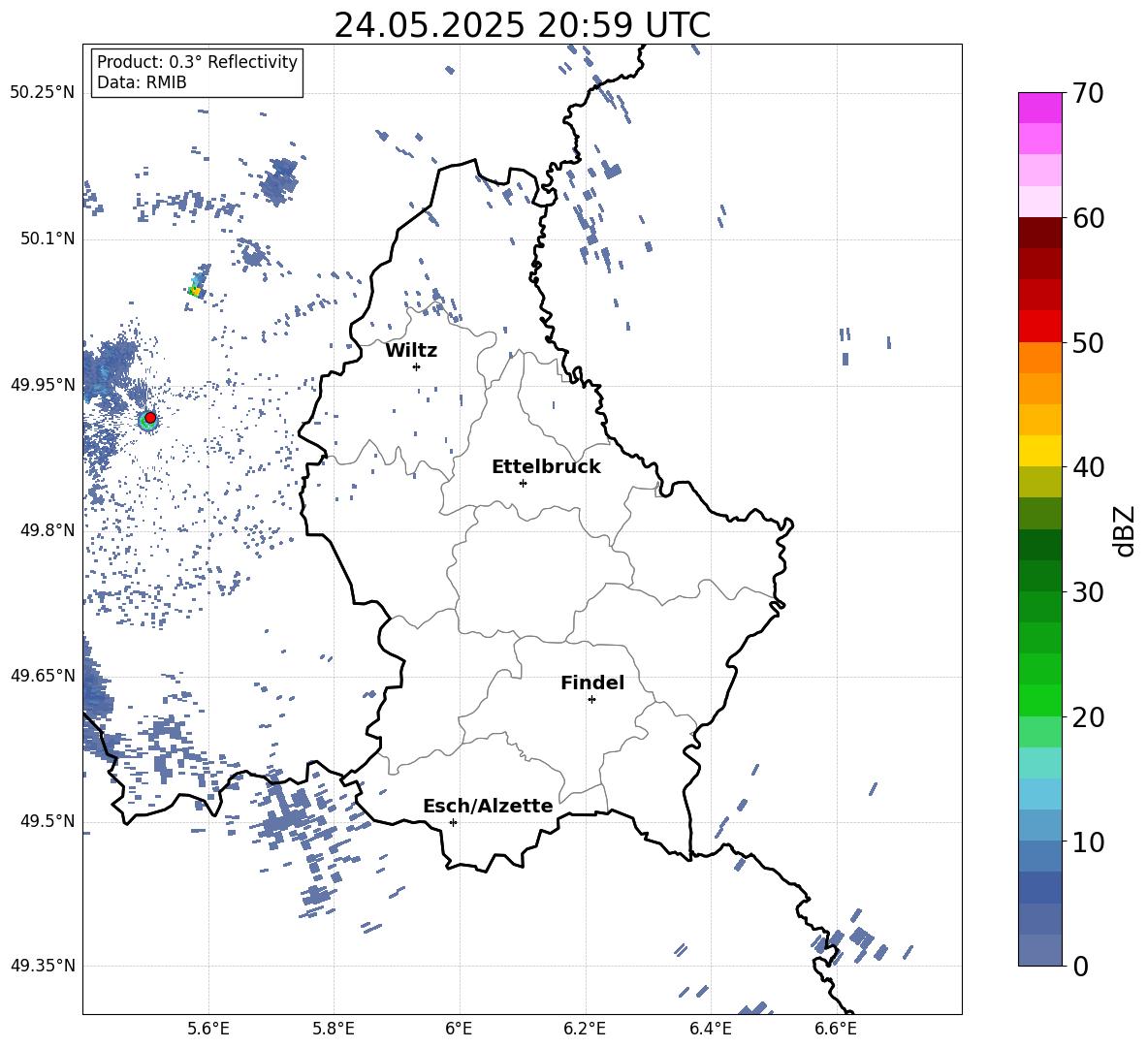
Task: Click the '50.25°N' latitude label
Action: pos(43,93)
